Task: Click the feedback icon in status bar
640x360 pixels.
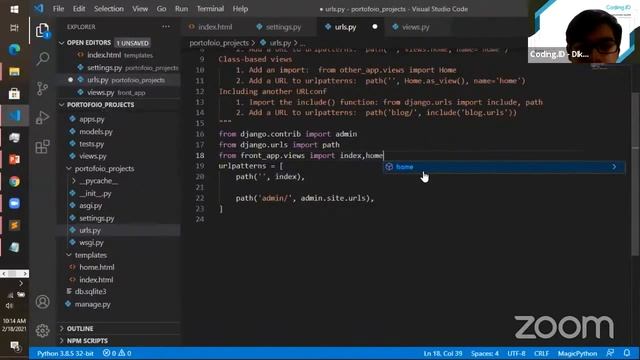Action: [x=610, y=353]
